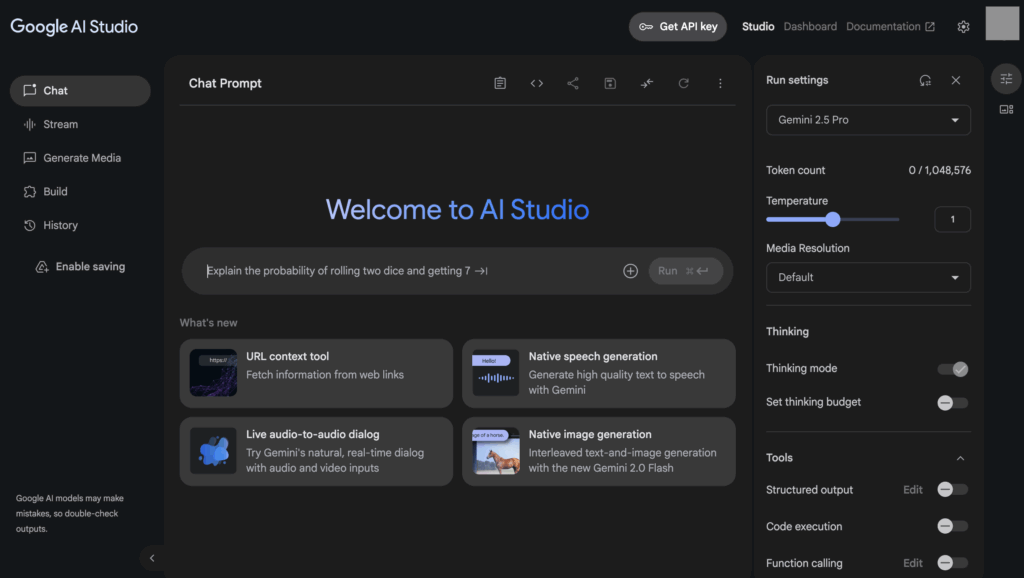Click the Native image generation horse thumbnail
The height and width of the screenshot is (578, 1024).
point(496,451)
